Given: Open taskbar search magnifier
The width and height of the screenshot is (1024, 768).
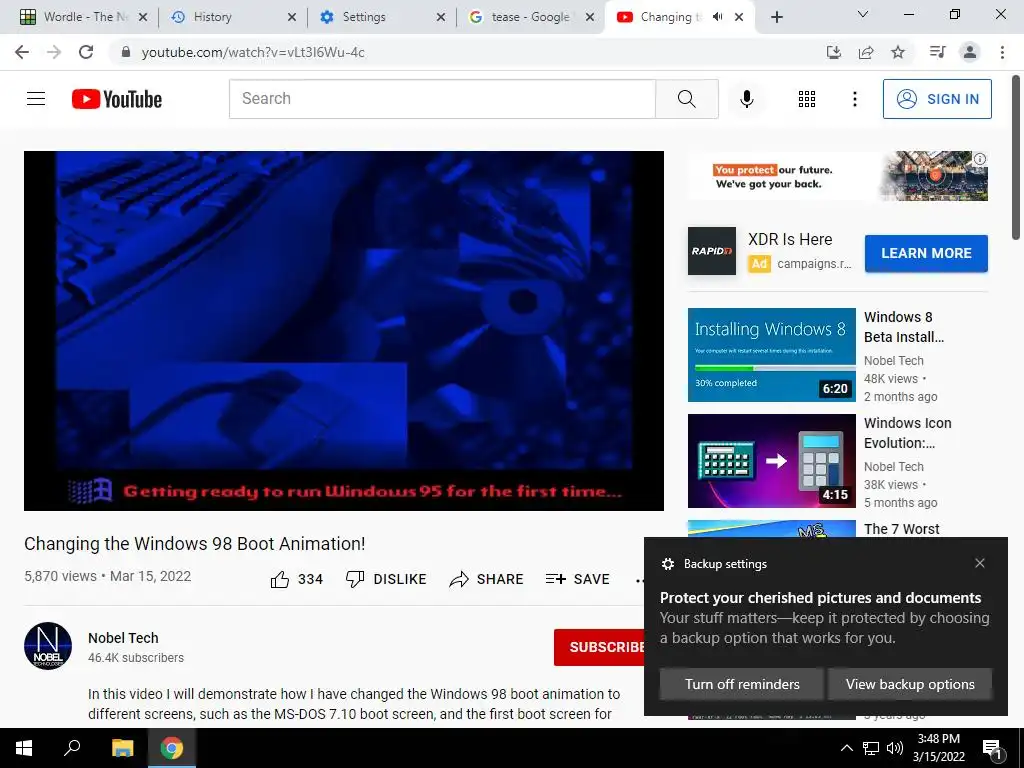Looking at the screenshot, I should [x=72, y=748].
